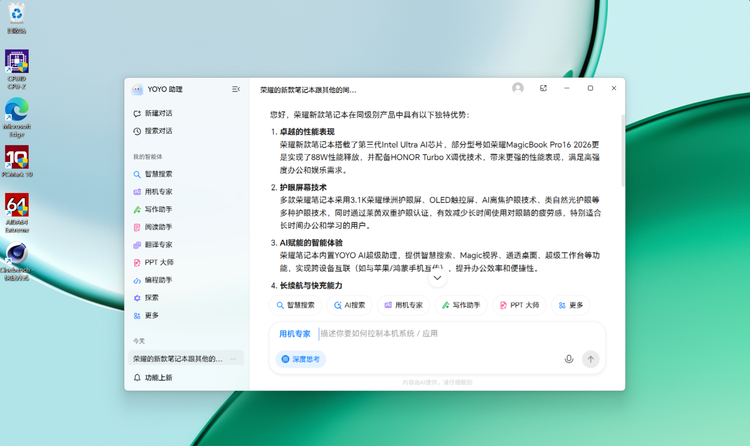Expand 更多 chip above the input box
Image resolution: width=750 pixels, height=446 pixels.
coord(571,305)
